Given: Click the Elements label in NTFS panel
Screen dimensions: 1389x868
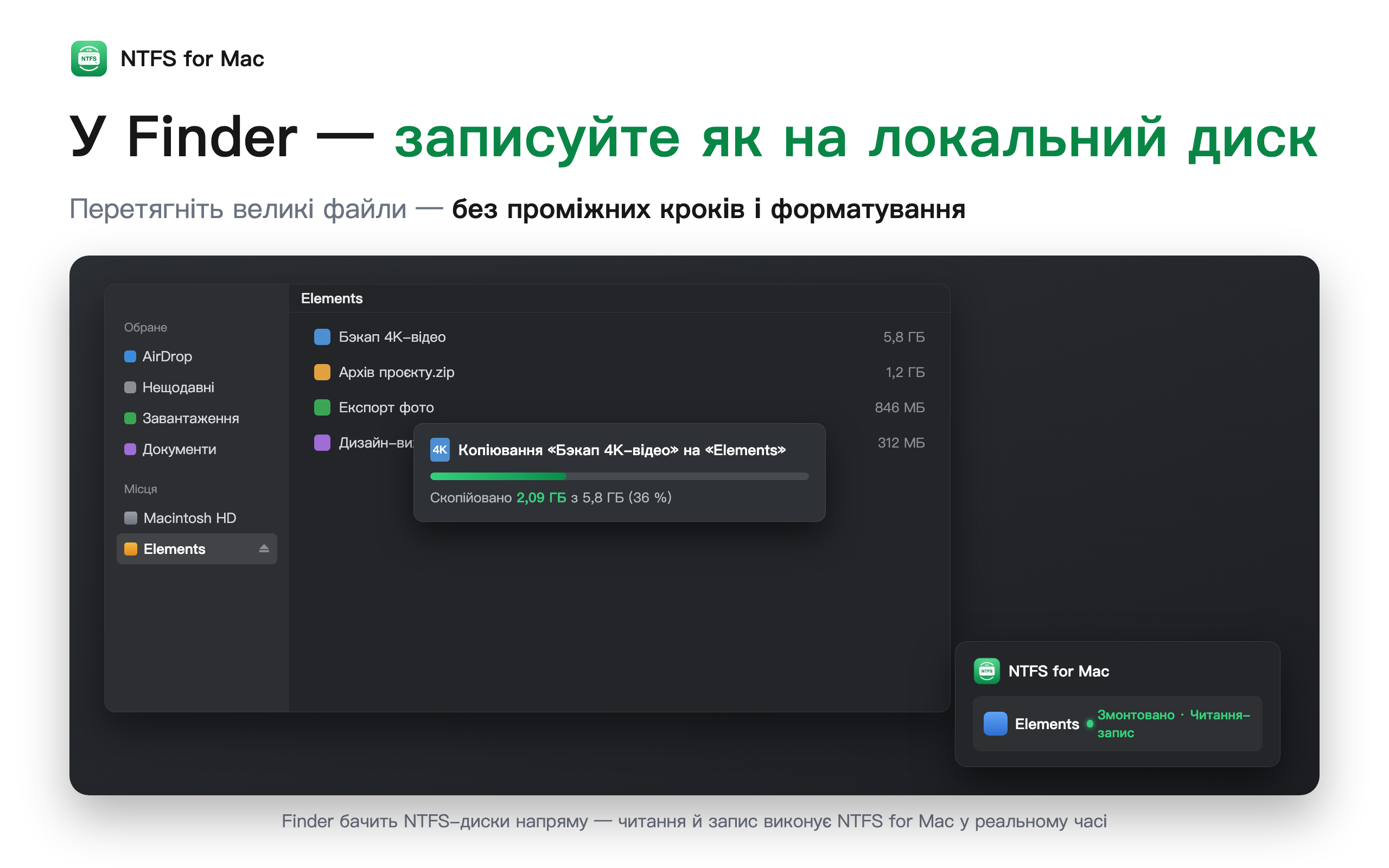Looking at the screenshot, I should click(x=1047, y=724).
